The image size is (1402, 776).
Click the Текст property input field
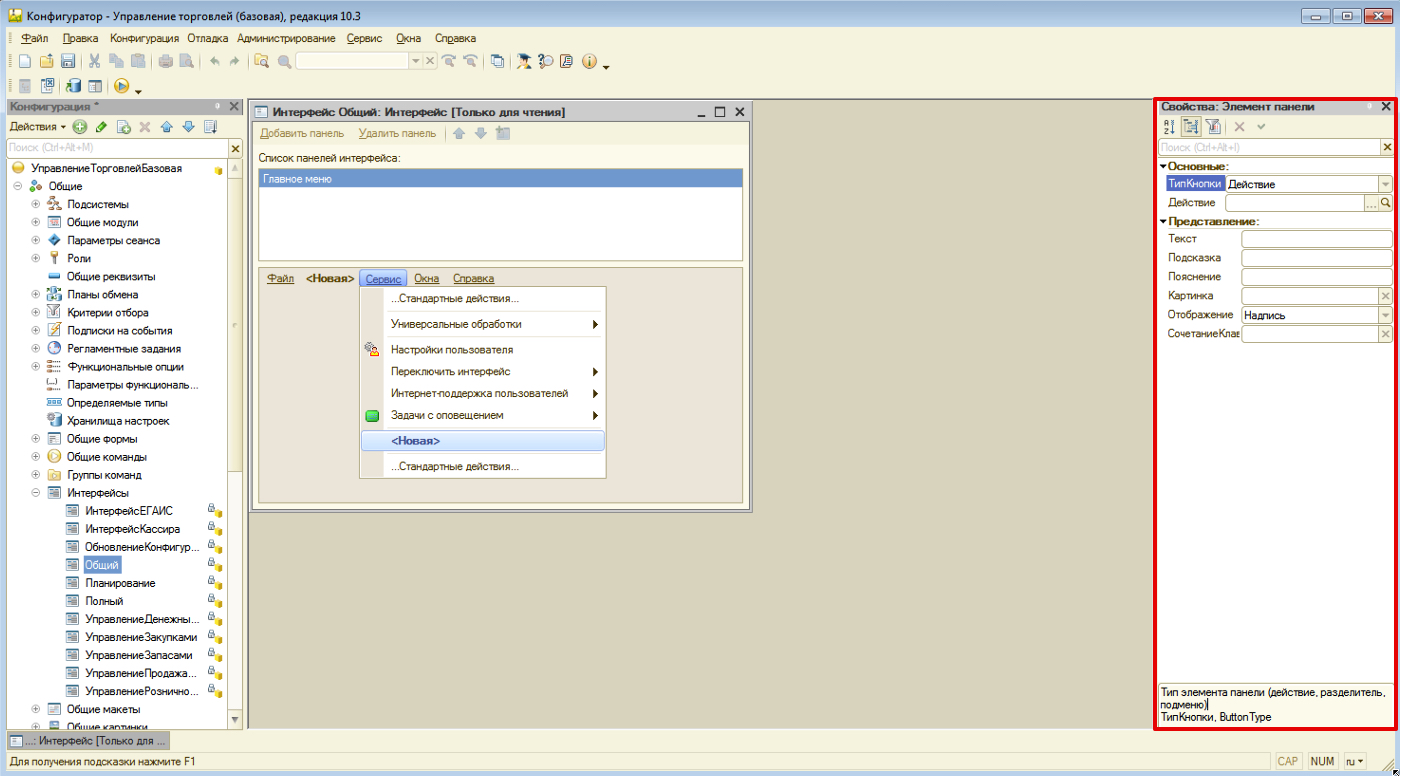pyautogui.click(x=1316, y=239)
